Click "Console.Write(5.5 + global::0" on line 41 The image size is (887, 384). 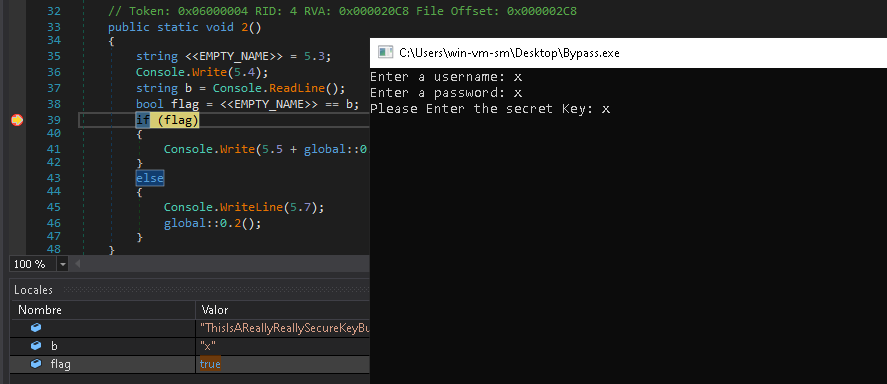pyautogui.click(x=266, y=149)
